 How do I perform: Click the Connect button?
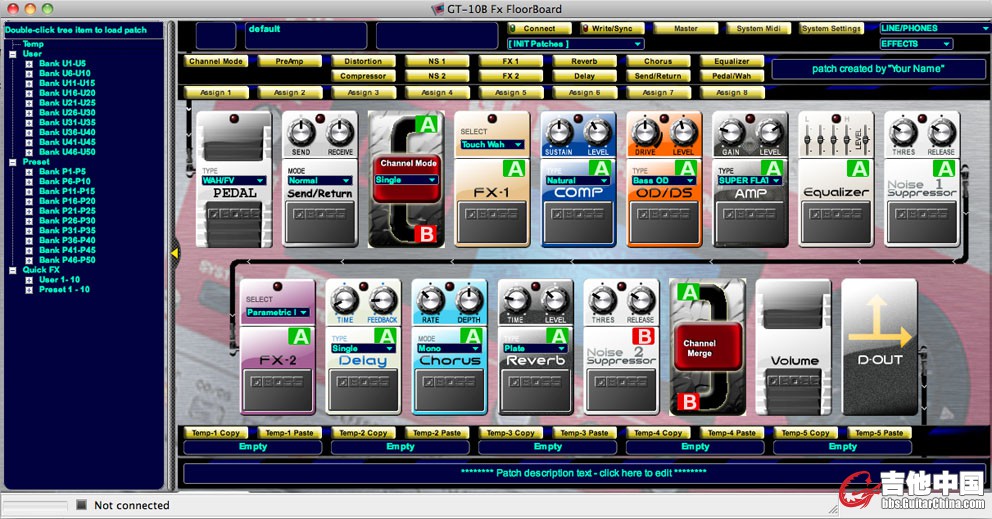click(540, 28)
